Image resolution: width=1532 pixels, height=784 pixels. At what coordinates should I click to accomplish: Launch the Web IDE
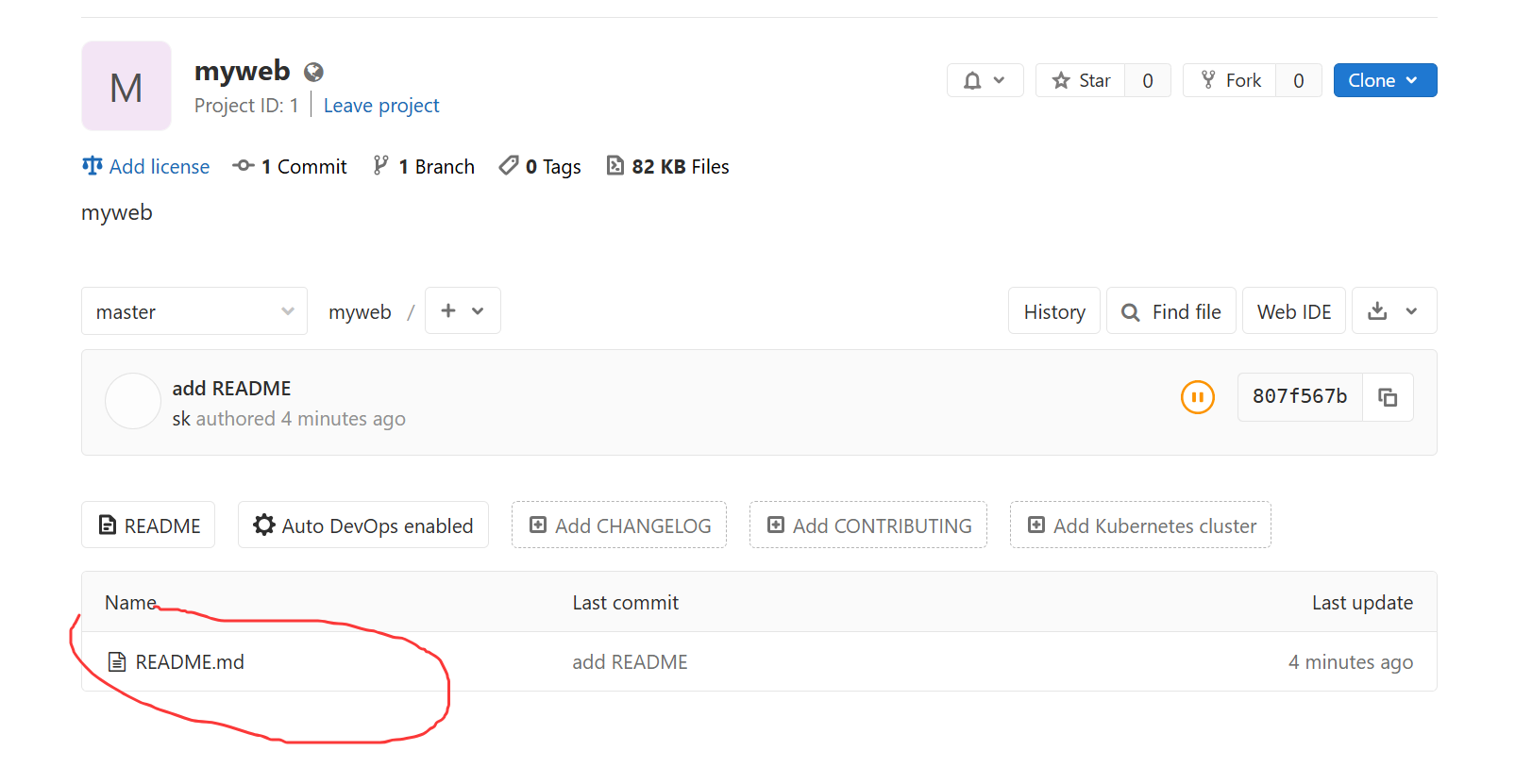[1293, 311]
